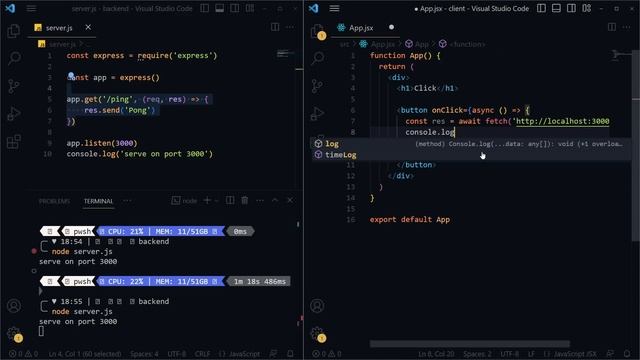Open Run and Debug in the backend window

pos(14,114)
